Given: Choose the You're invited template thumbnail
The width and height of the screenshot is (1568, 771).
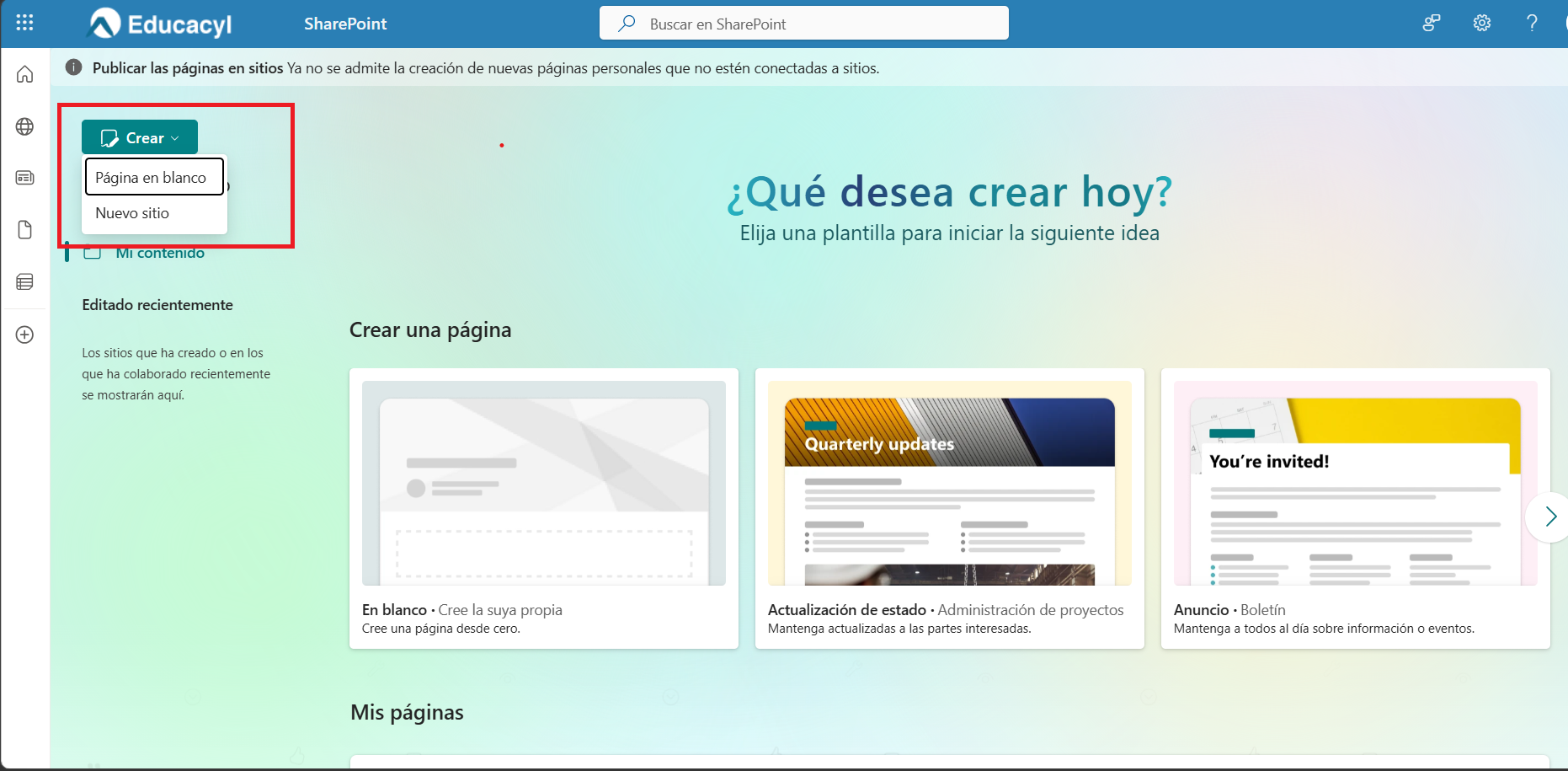Looking at the screenshot, I should 1356,483.
